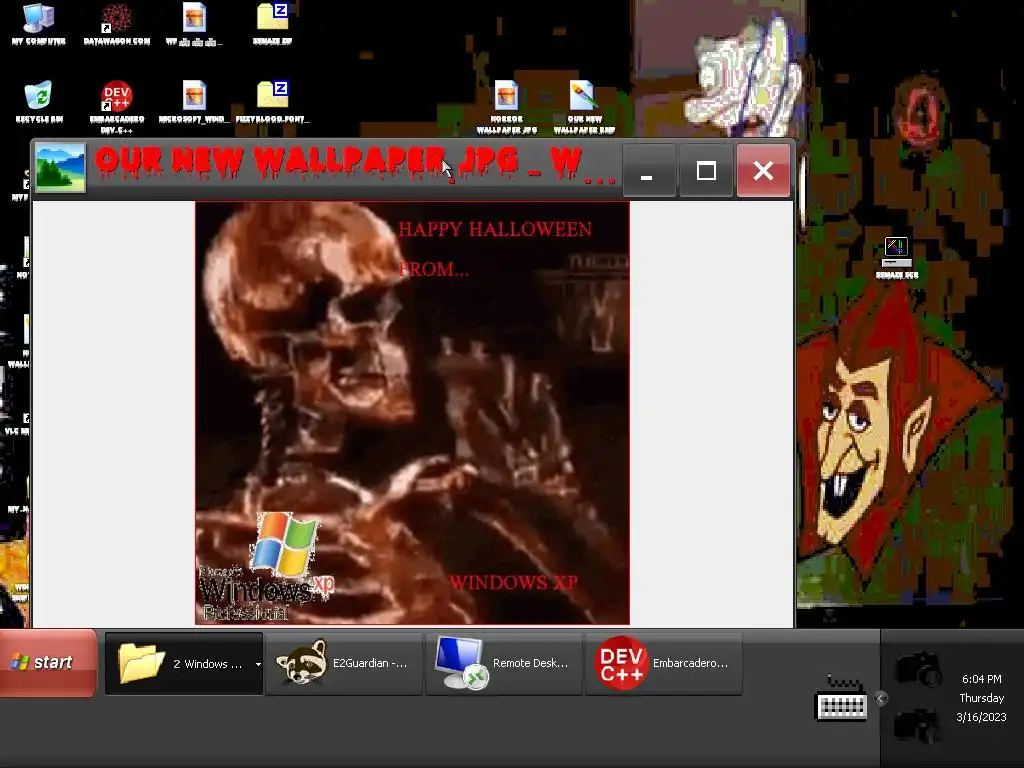Expand the 2 Windows group dropdown arrow

tap(259, 664)
